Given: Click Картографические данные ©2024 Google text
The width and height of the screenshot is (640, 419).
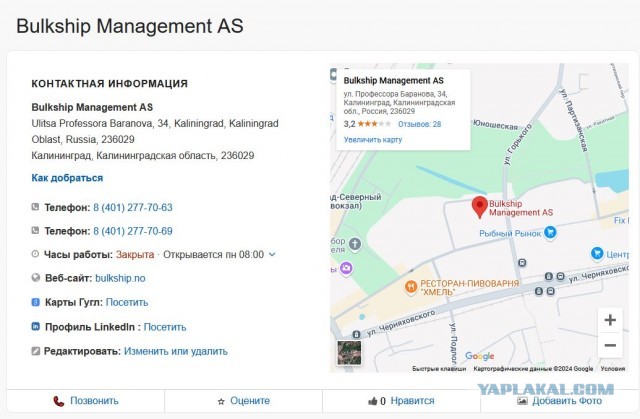Looking at the screenshot, I should coord(533,368).
